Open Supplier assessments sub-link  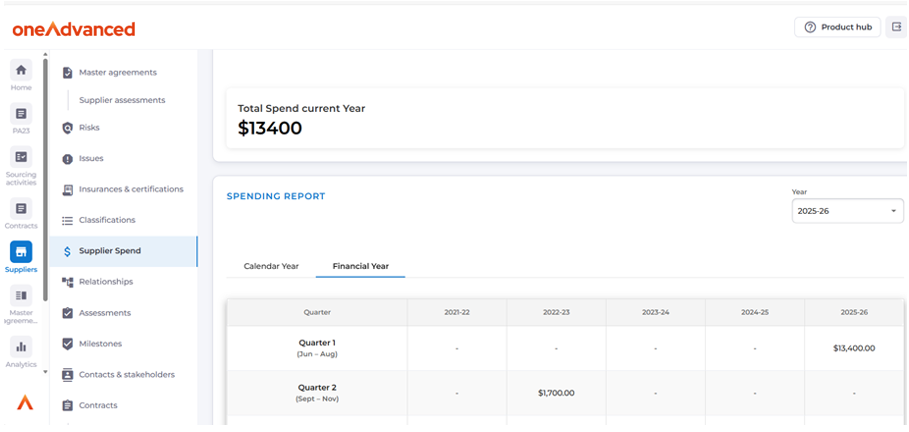[x=122, y=100]
